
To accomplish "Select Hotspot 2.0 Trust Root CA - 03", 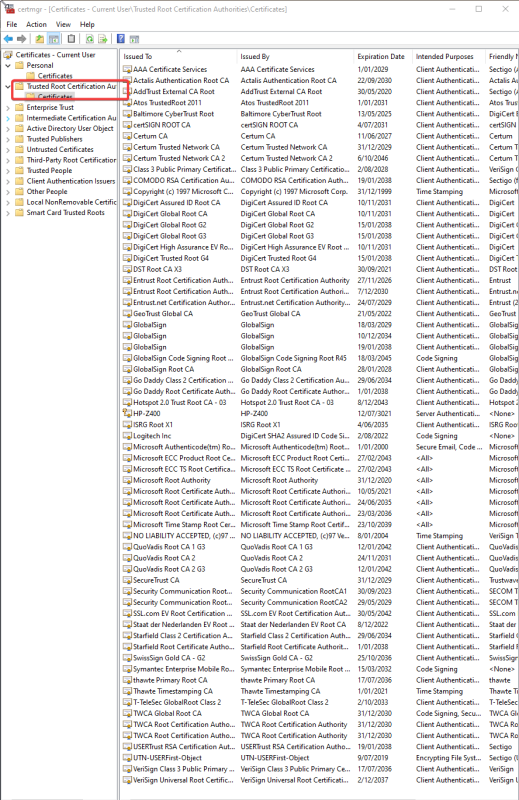I will (180, 402).
